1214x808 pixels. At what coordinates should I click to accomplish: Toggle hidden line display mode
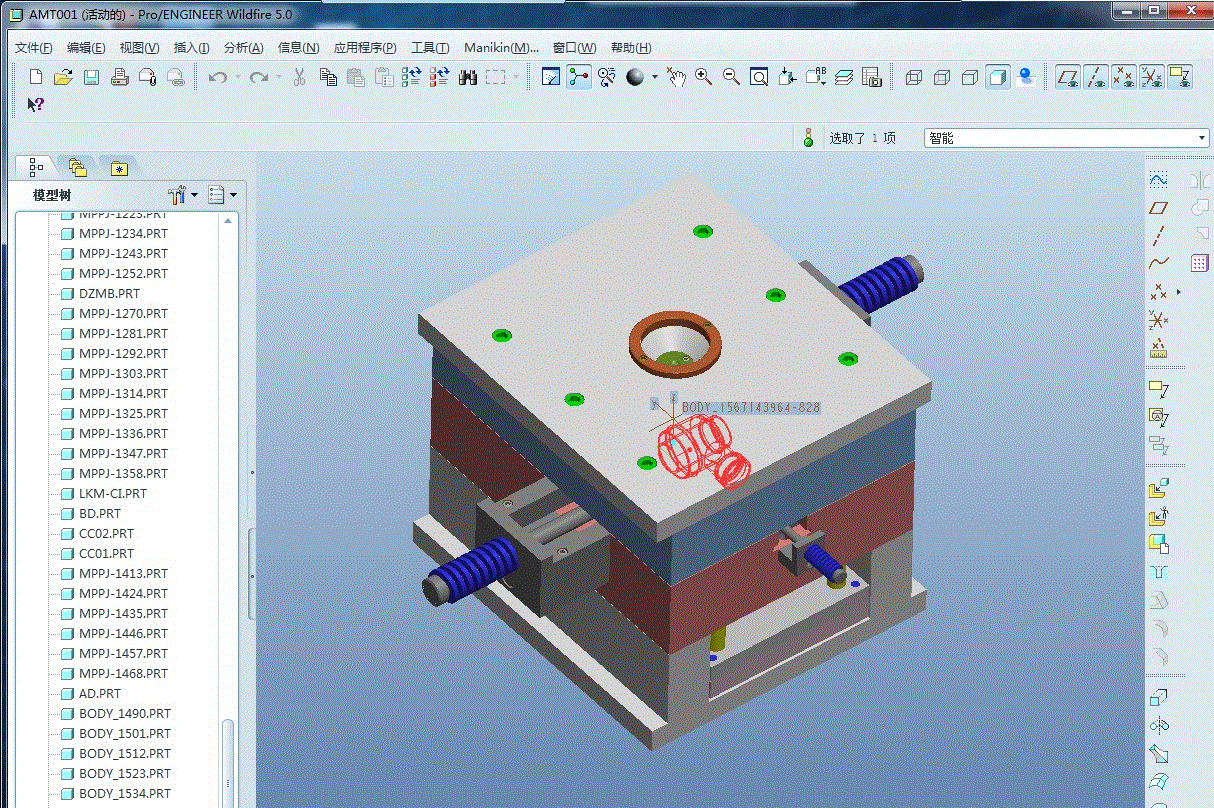pyautogui.click(x=941, y=77)
